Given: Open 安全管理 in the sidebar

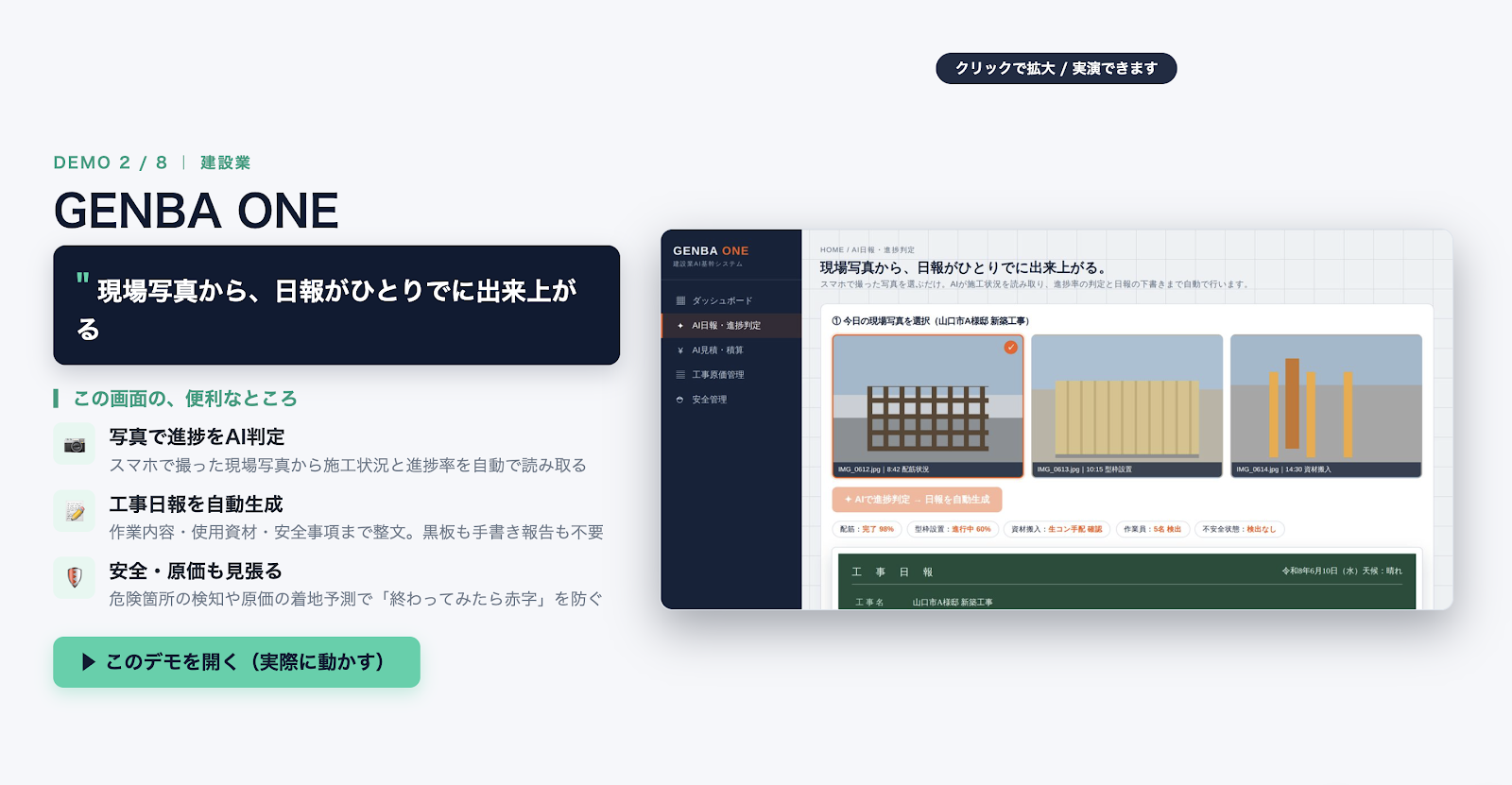Looking at the screenshot, I should click(731, 400).
